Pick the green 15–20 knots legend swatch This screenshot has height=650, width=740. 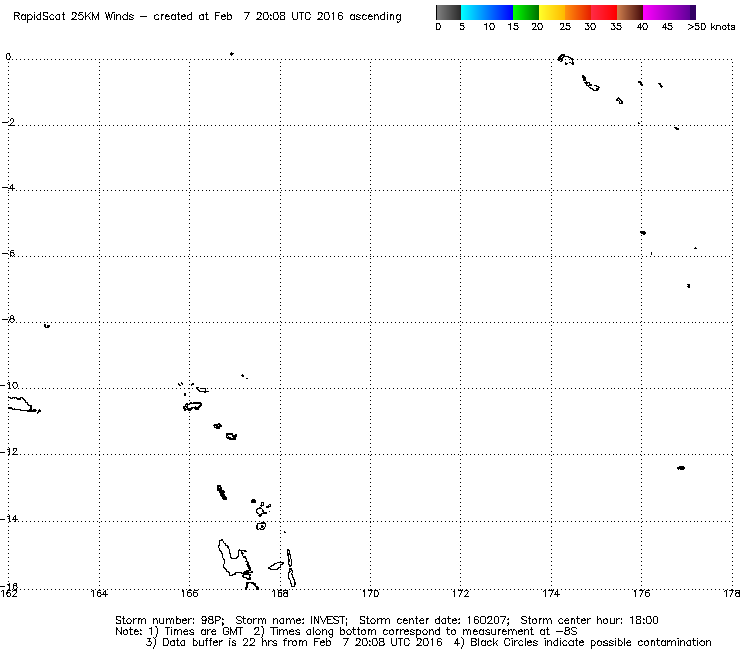pyautogui.click(x=526, y=12)
